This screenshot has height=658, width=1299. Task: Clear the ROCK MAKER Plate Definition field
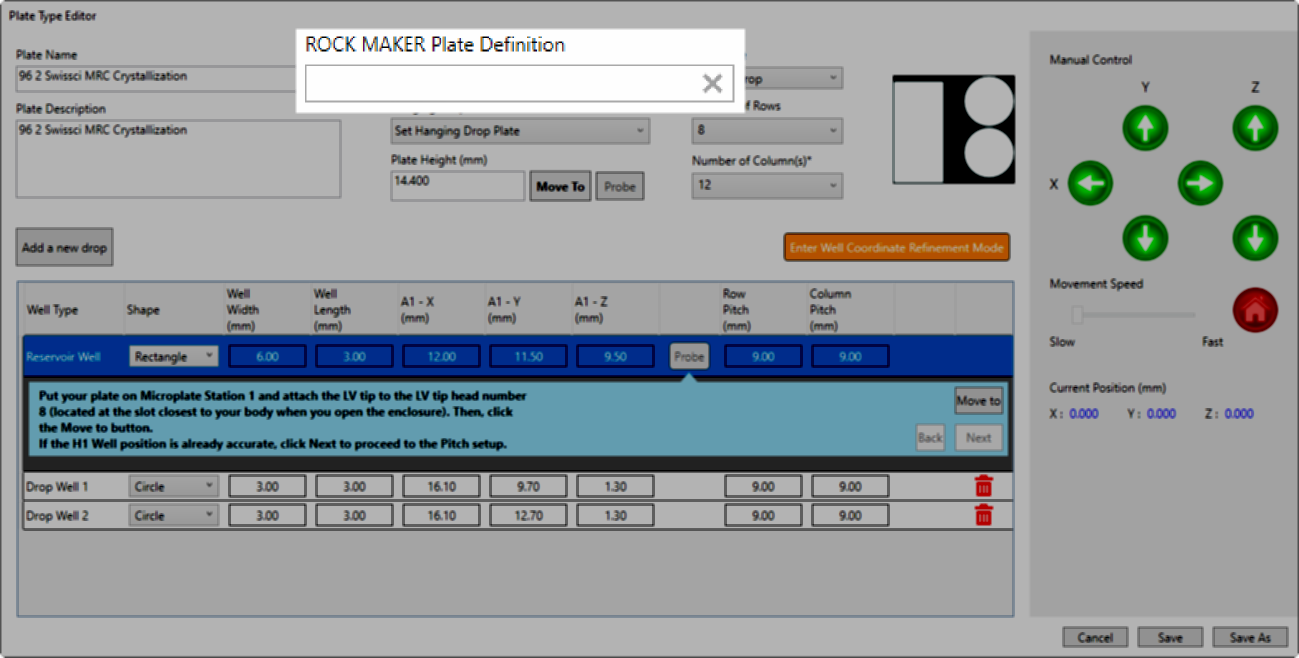pos(712,84)
